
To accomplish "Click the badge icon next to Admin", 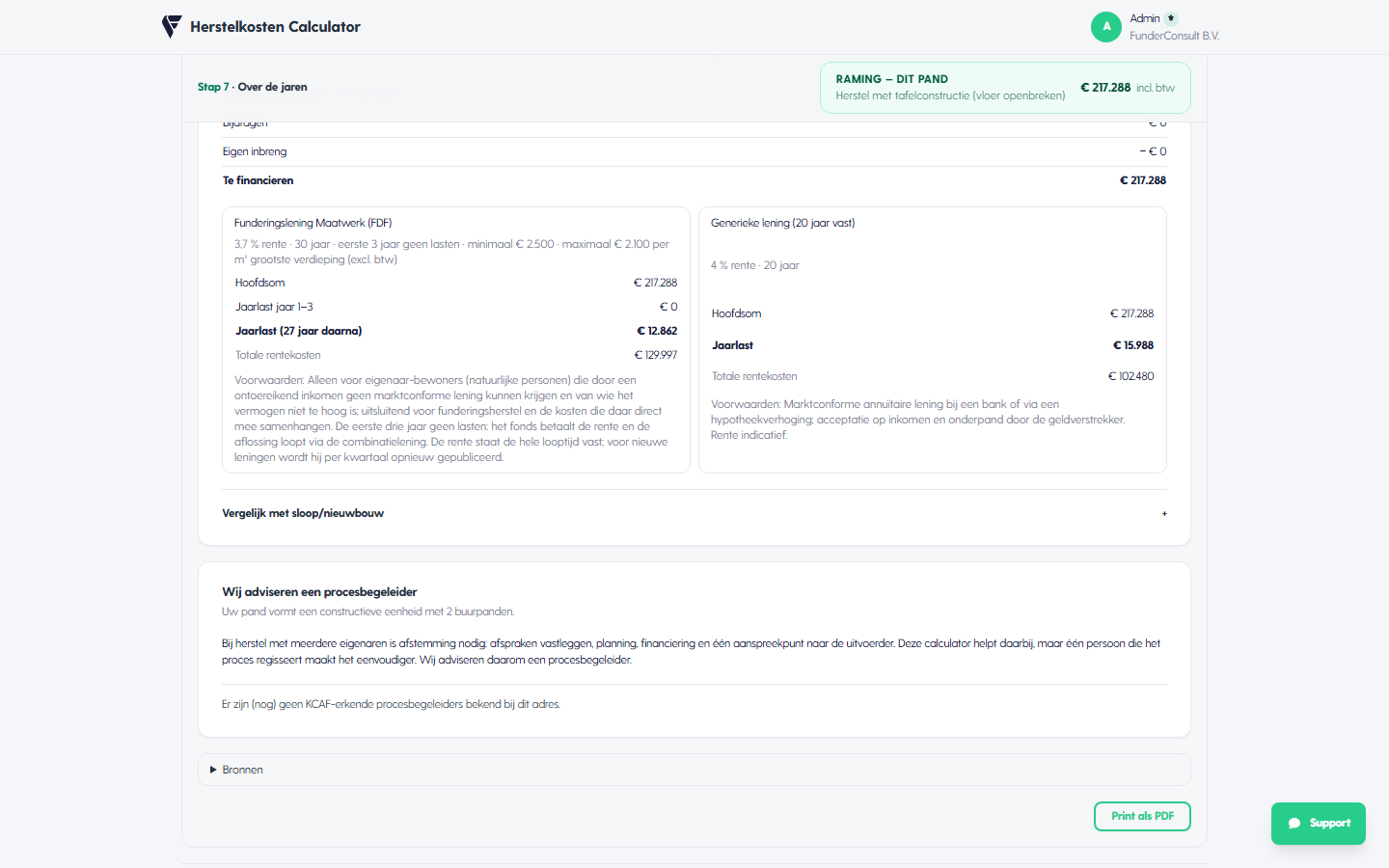I will (x=1171, y=18).
